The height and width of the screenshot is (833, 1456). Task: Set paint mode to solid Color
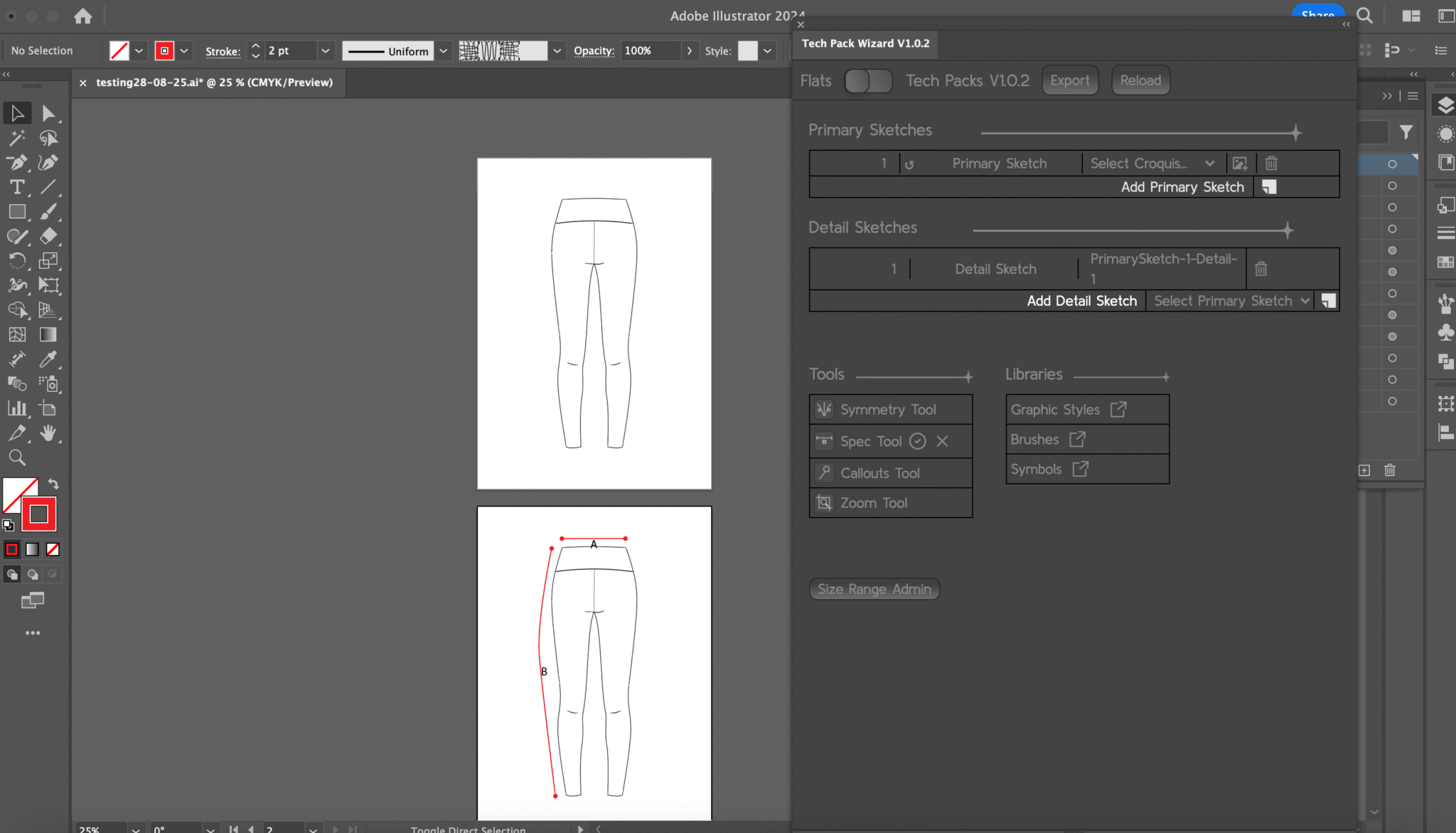(x=12, y=549)
